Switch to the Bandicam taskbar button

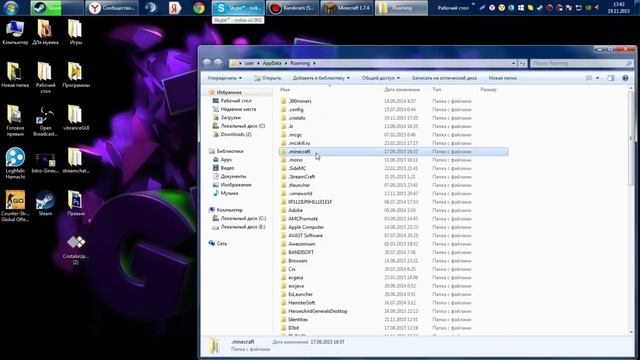pos(292,8)
